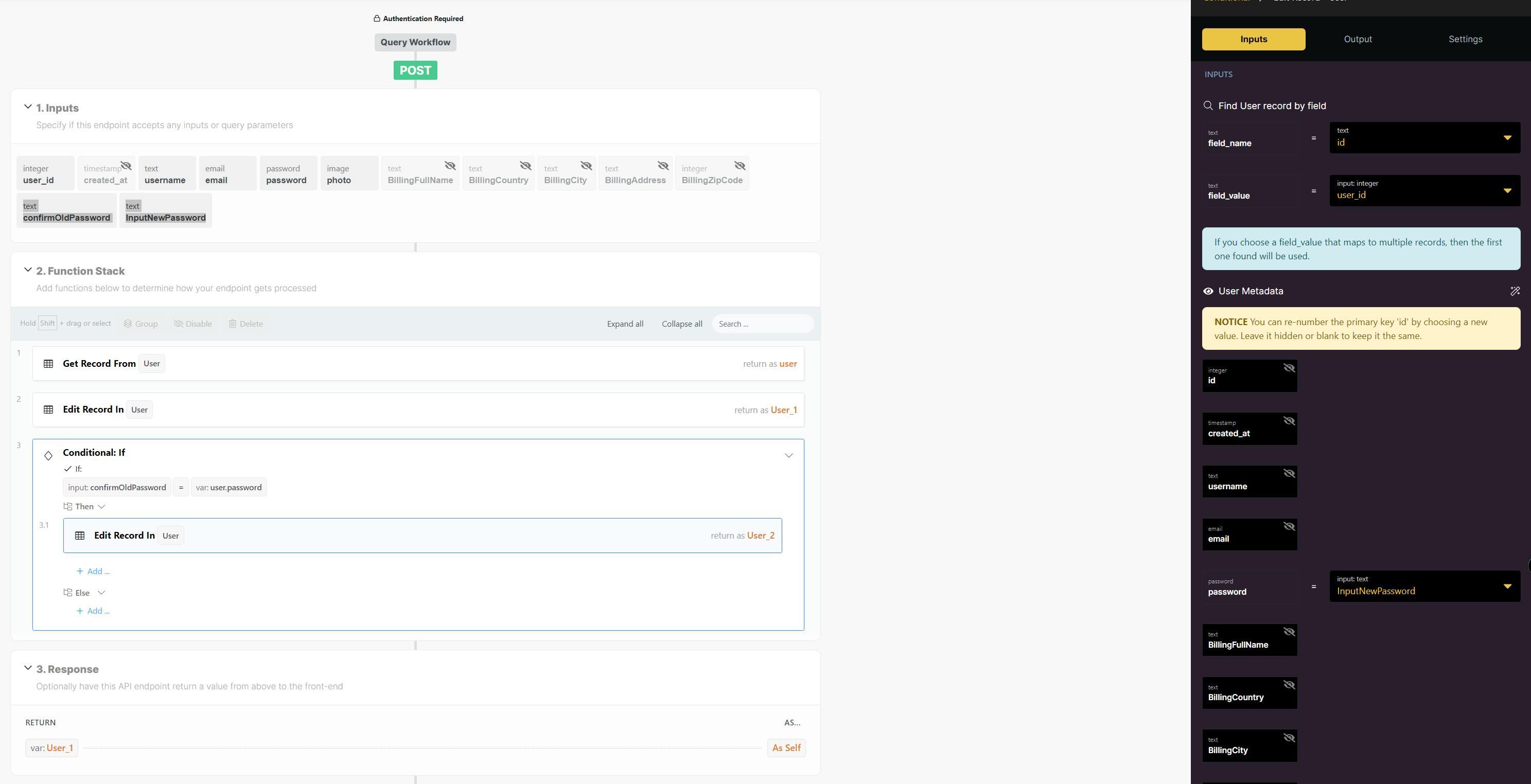Toggle visibility of created_at input field

(x=126, y=165)
